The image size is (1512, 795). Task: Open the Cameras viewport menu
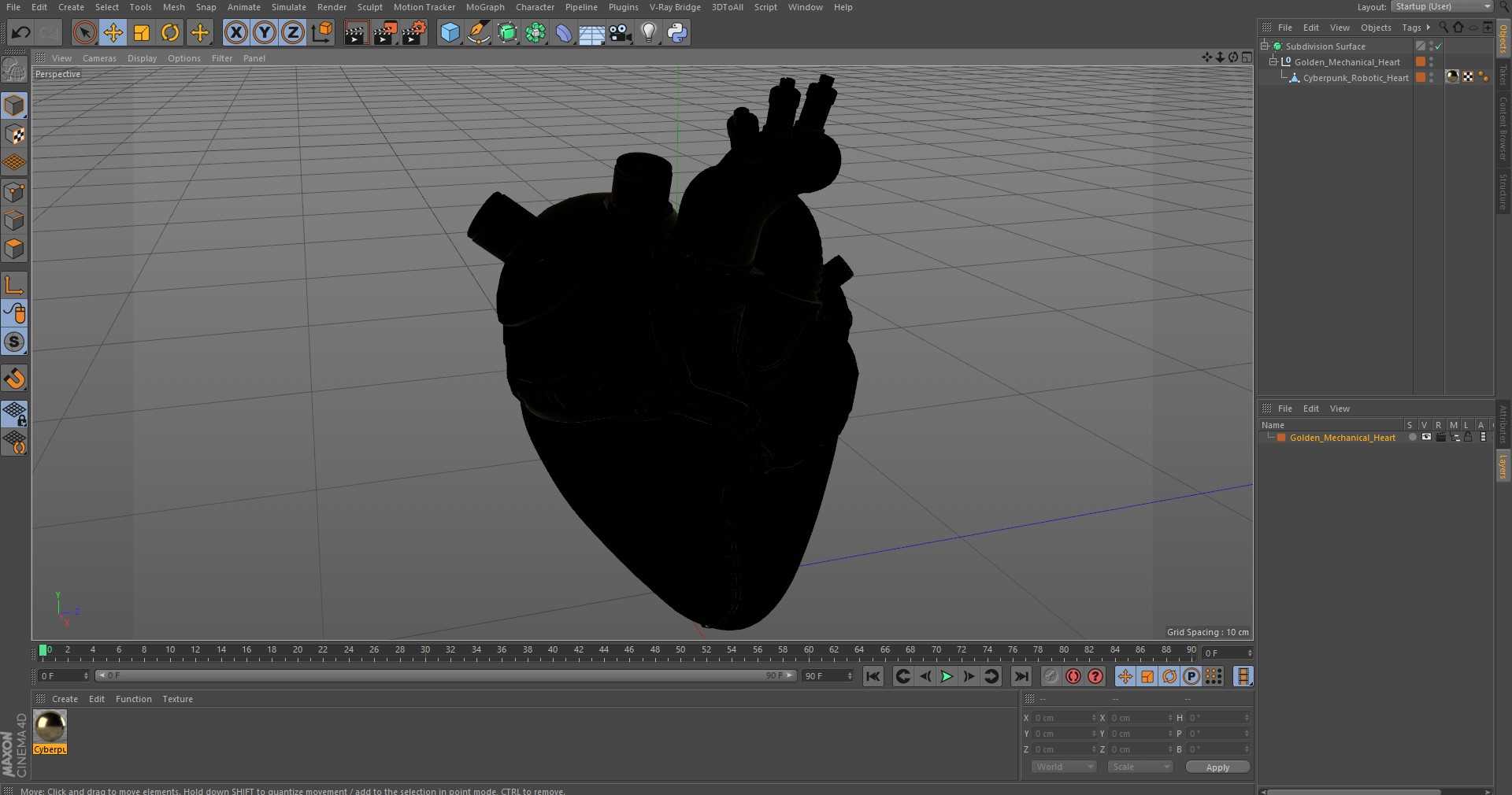[99, 58]
